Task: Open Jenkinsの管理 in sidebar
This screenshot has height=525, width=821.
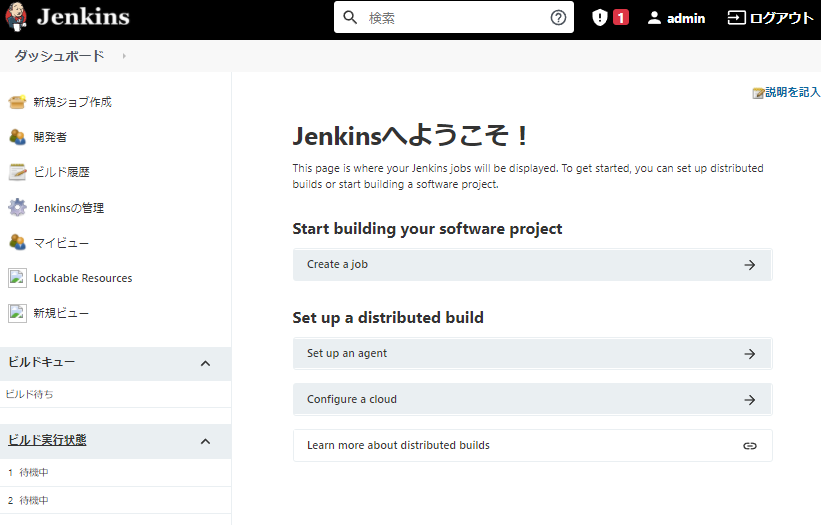Action: click(x=69, y=208)
